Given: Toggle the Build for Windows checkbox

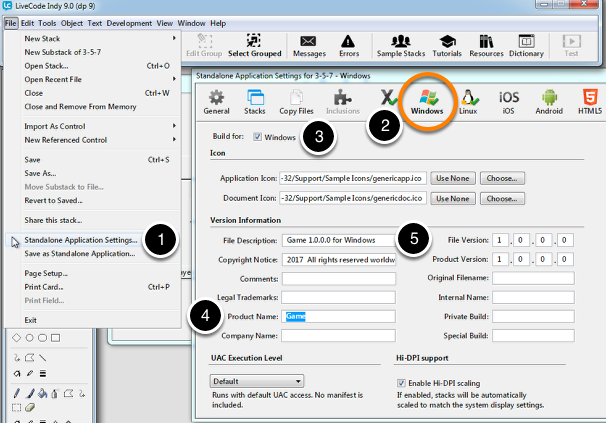Looking at the screenshot, I should pos(258,137).
